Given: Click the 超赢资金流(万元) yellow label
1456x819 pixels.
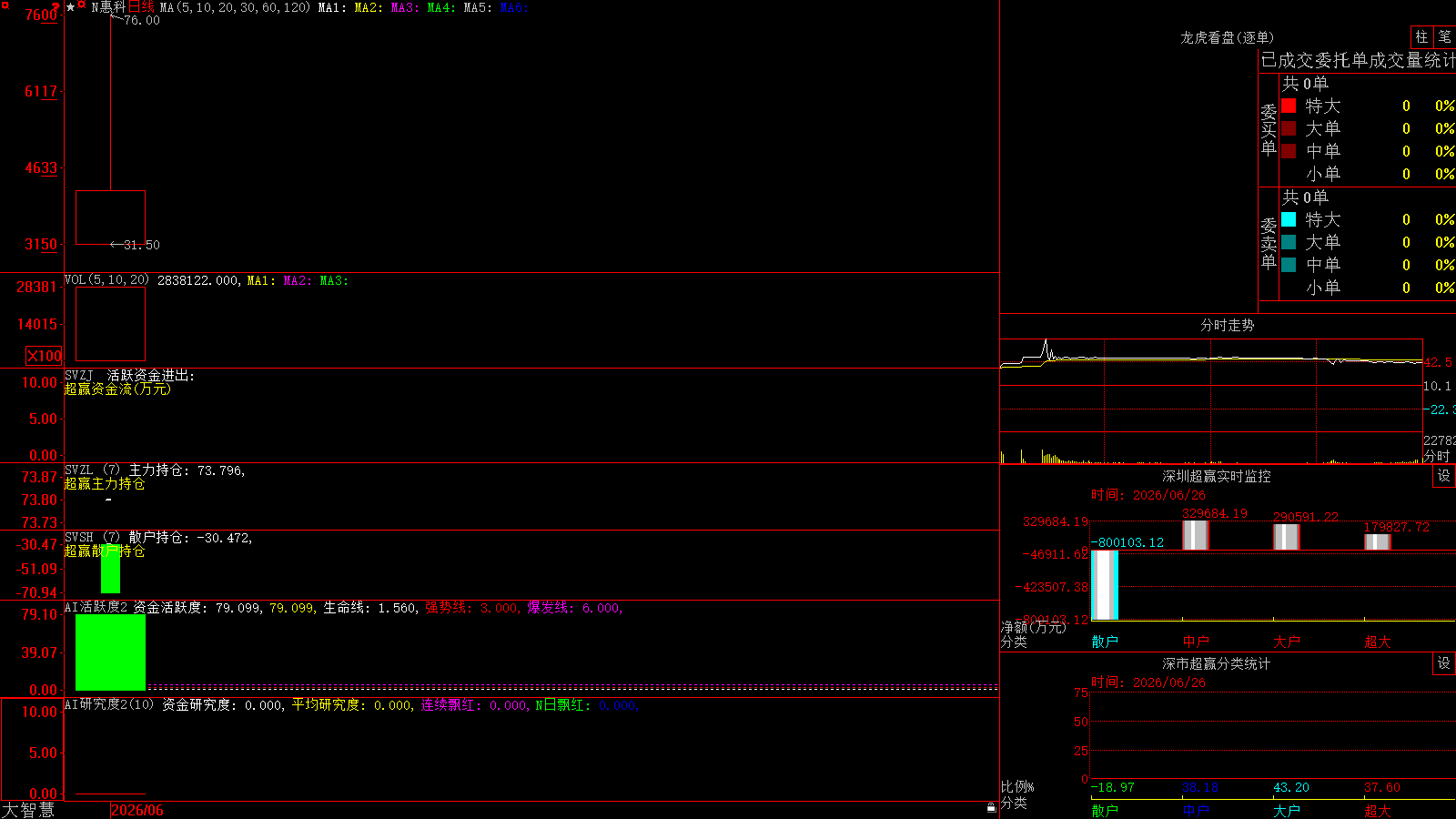Looking at the screenshot, I should (117, 389).
